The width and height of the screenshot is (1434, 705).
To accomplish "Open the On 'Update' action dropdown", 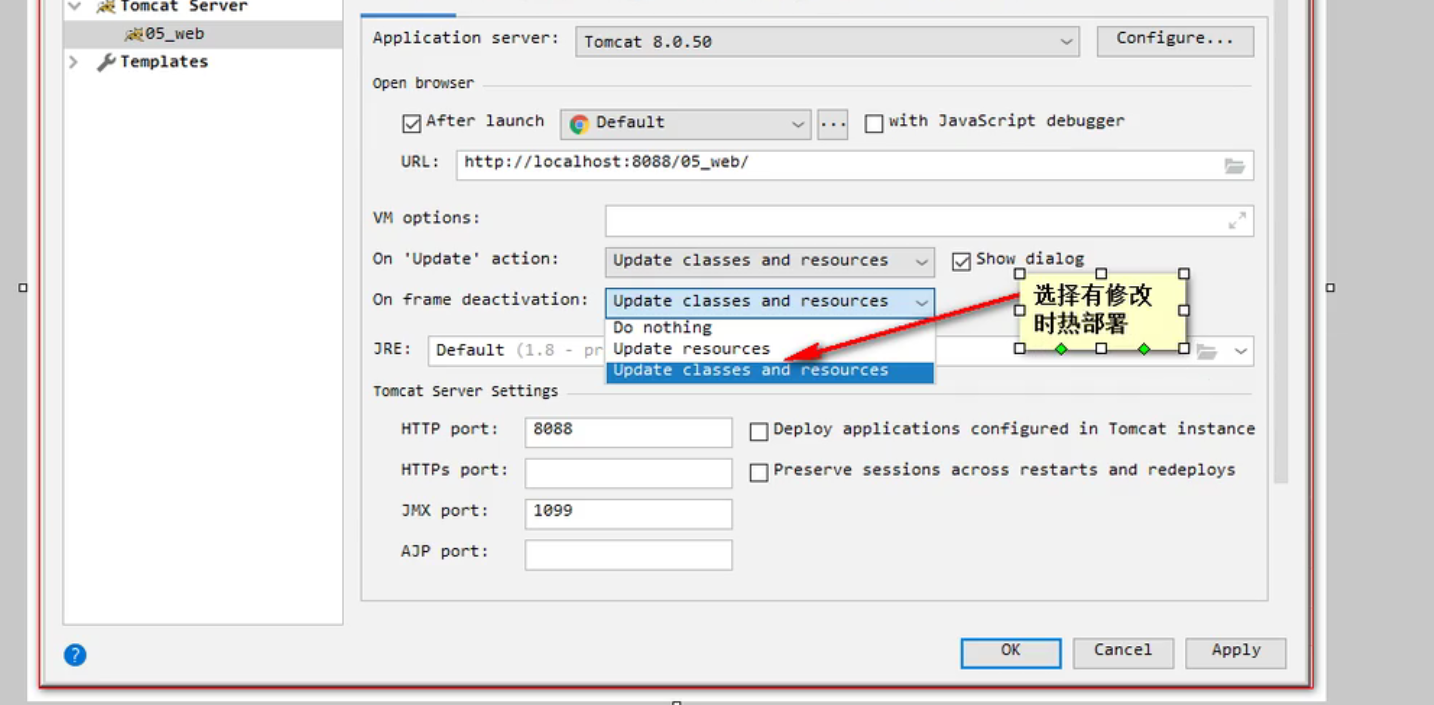I will coord(769,261).
